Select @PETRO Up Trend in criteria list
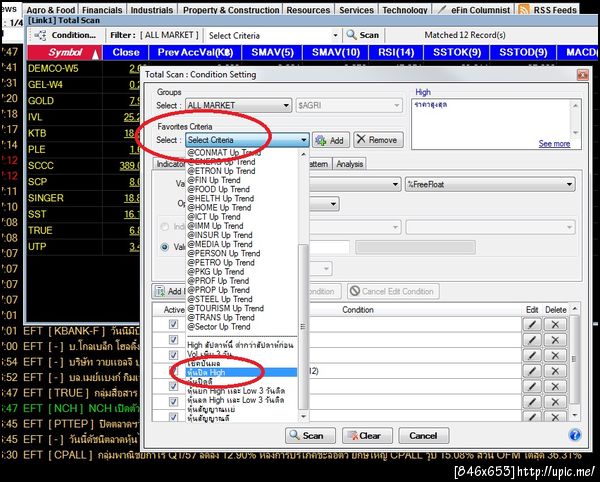This screenshot has height=482, width=600. click(221, 262)
